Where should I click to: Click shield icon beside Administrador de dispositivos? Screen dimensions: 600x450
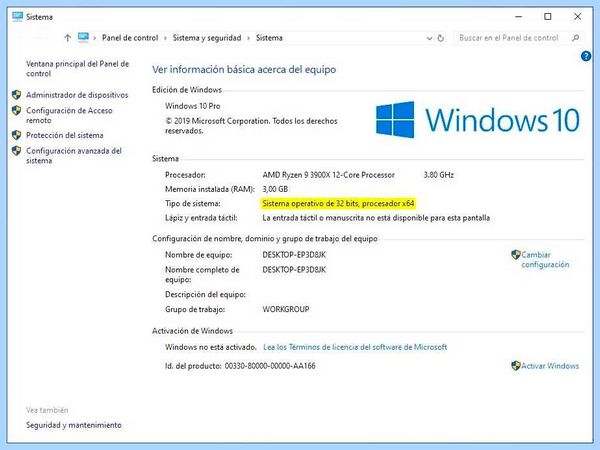tap(16, 95)
